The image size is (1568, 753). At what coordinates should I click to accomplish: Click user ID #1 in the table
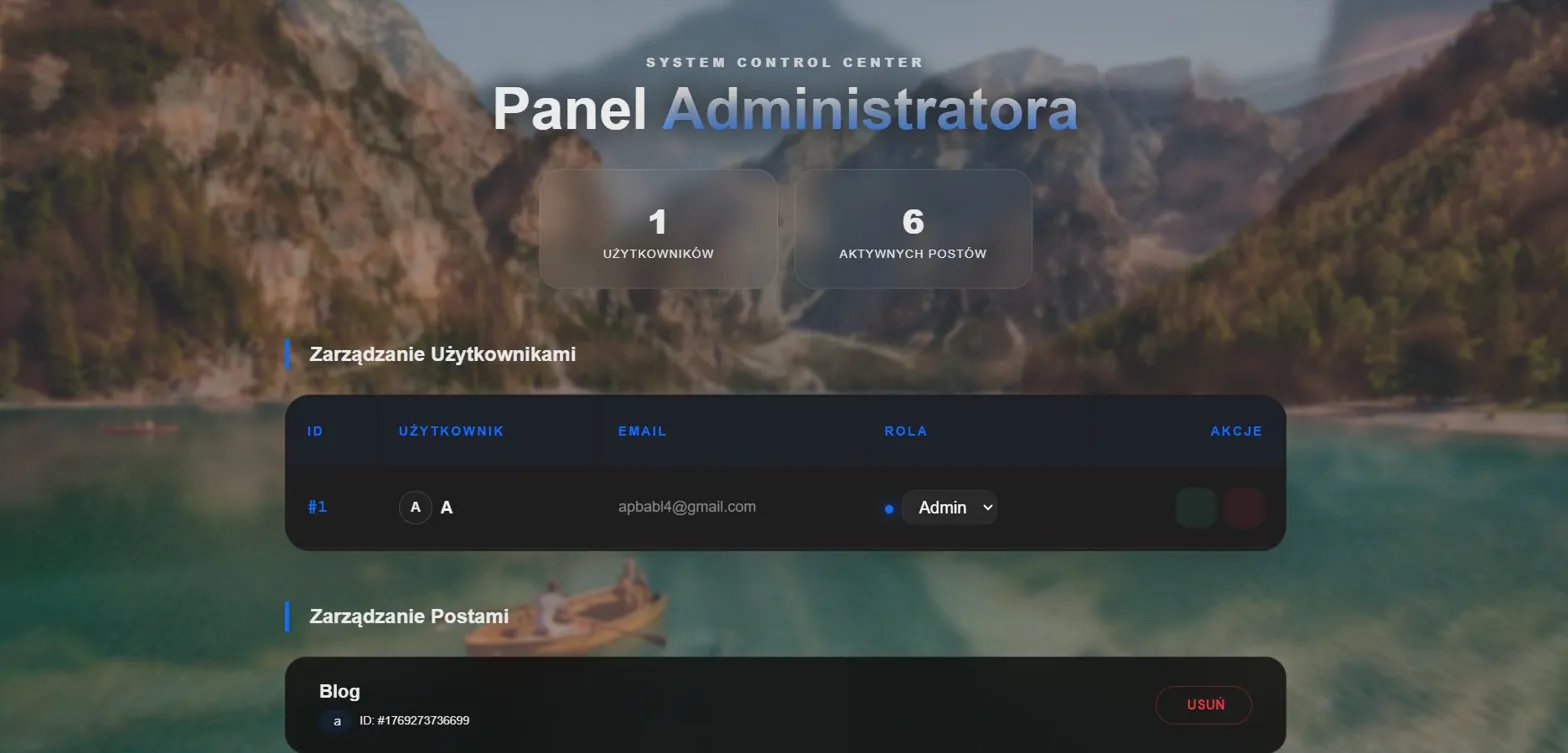coord(318,507)
